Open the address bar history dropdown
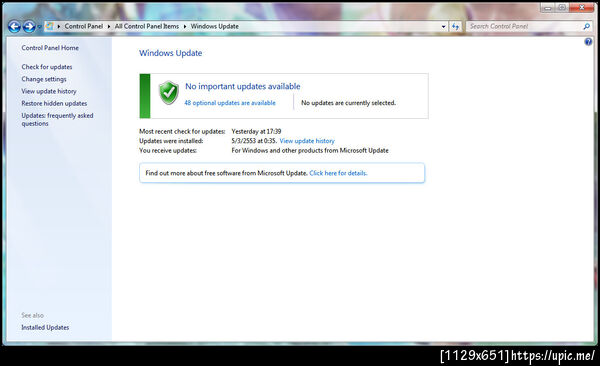The width and height of the screenshot is (600, 366). 443,26
